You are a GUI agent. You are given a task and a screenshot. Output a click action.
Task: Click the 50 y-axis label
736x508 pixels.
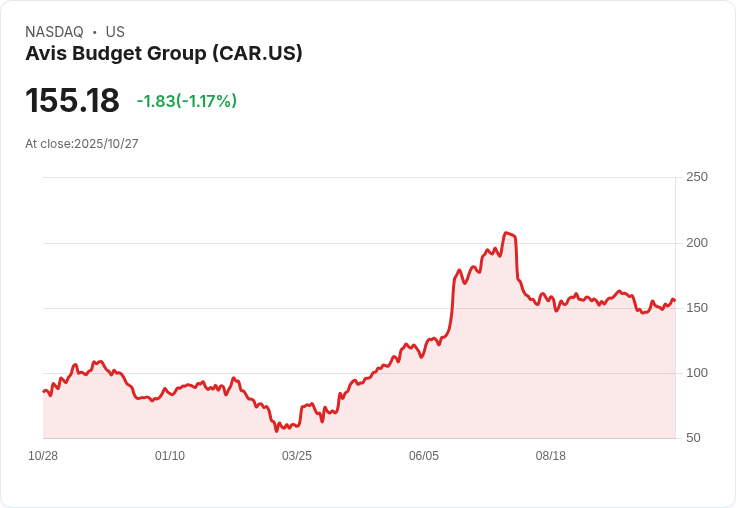[693, 438]
